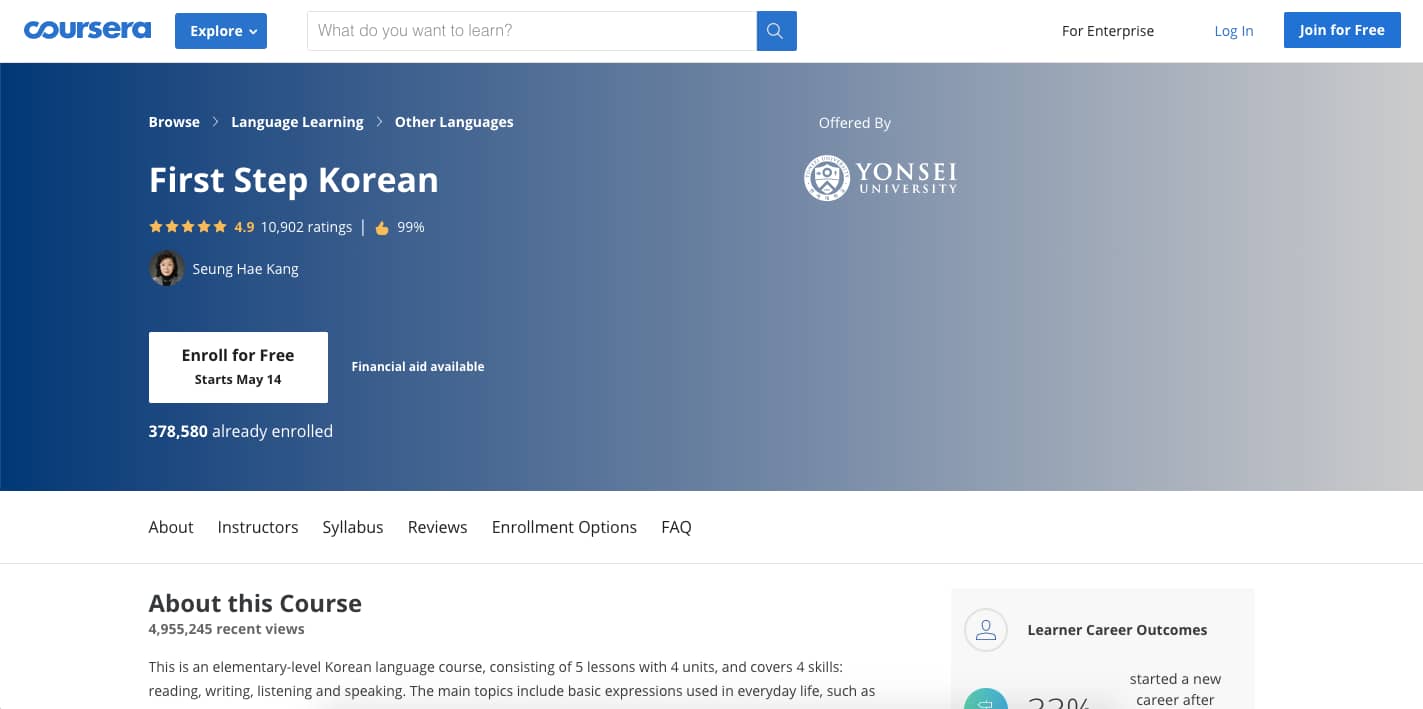Open the Explore dropdown menu
The width and height of the screenshot is (1423, 709).
221,31
